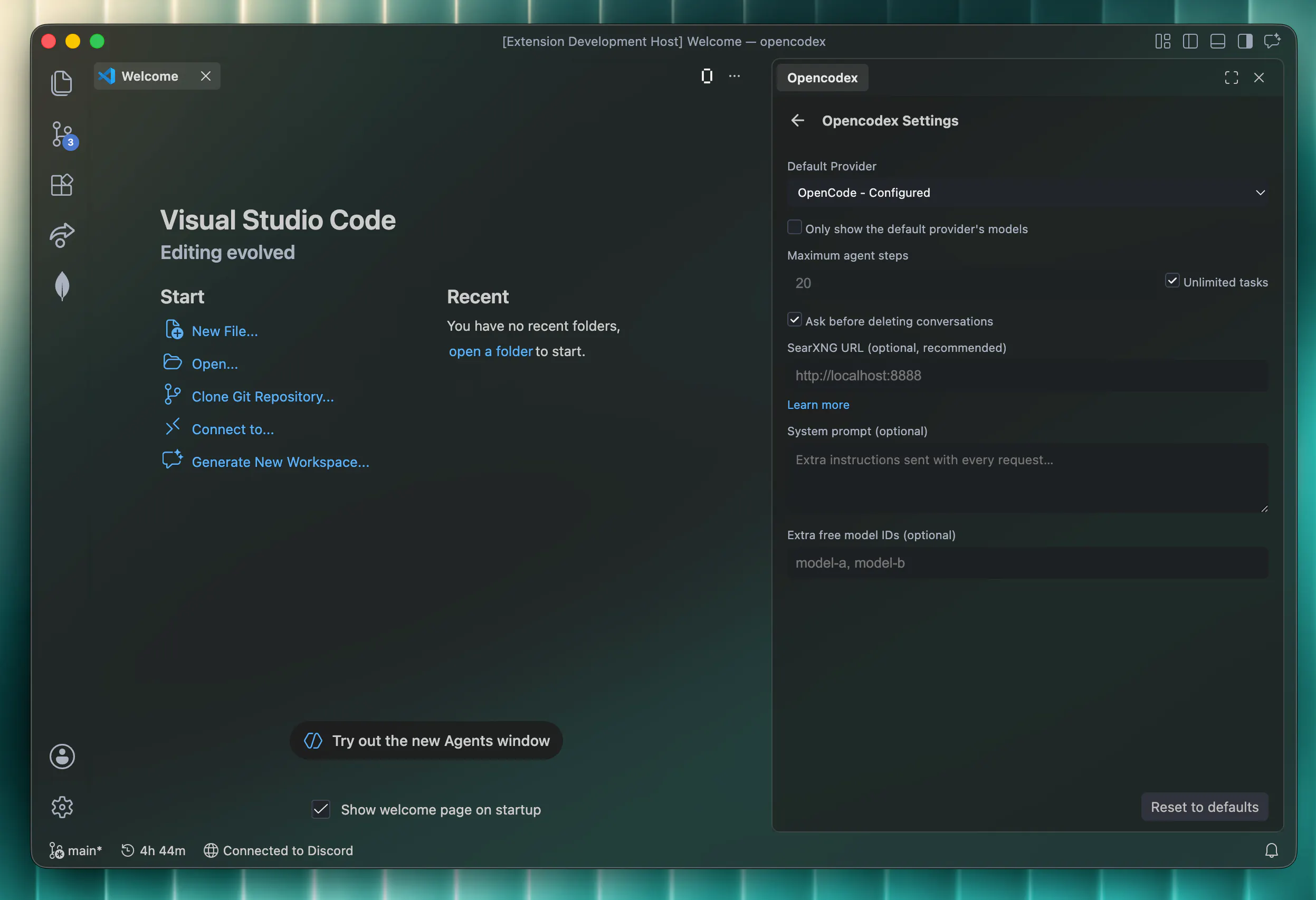
Task: Click the Recent heading
Action: click(478, 296)
